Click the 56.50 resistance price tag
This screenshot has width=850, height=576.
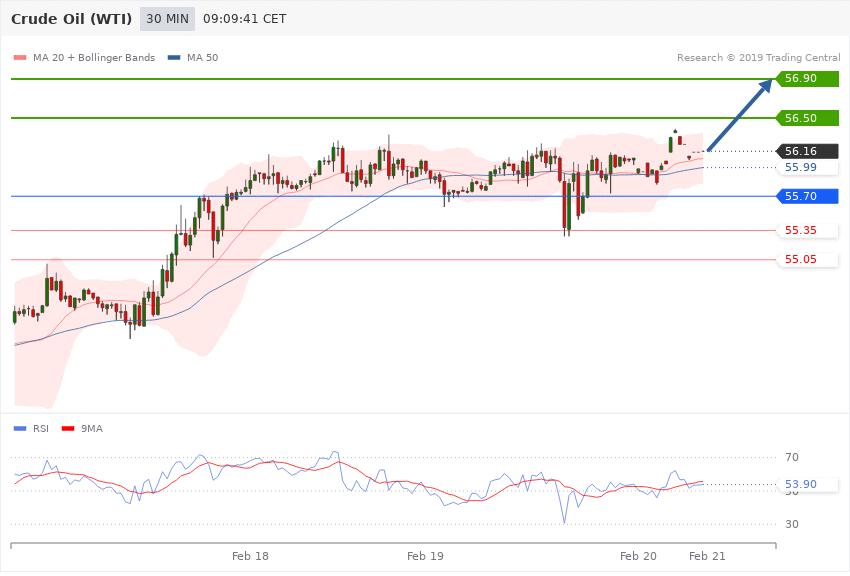(x=807, y=118)
